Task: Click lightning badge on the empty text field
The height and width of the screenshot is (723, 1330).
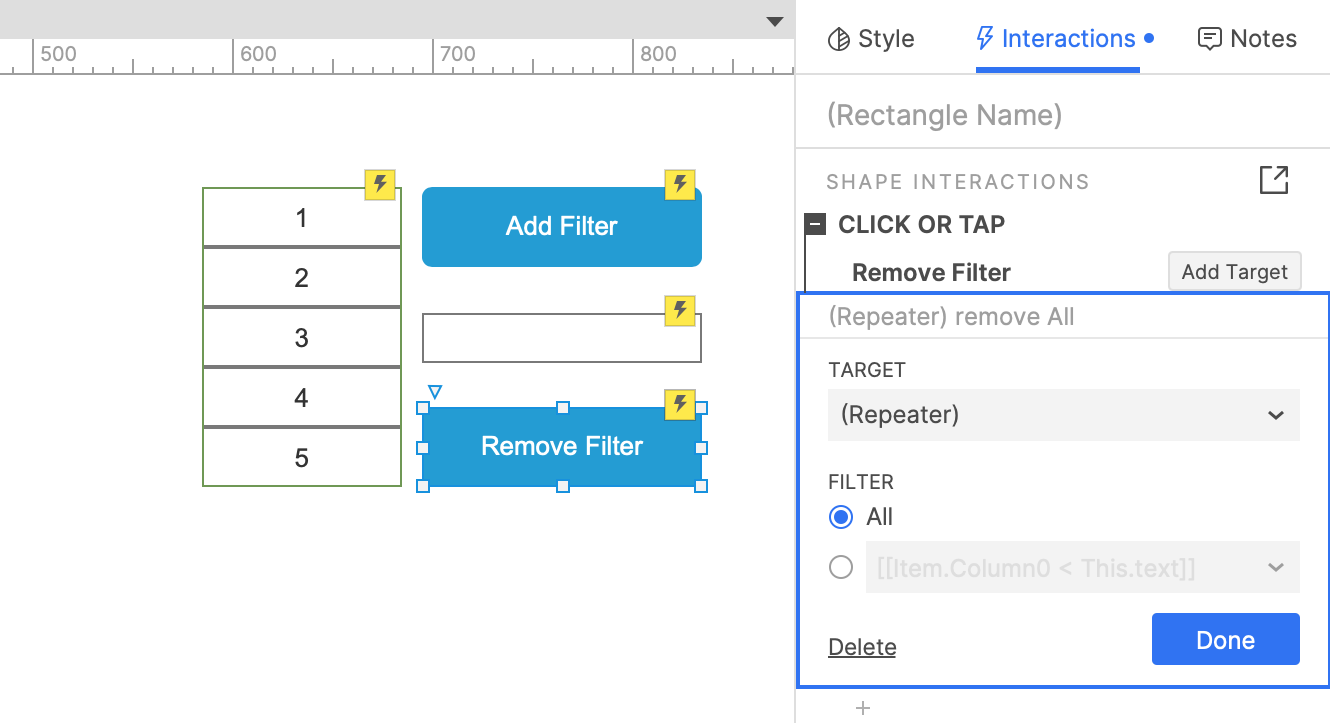Action: tap(680, 310)
